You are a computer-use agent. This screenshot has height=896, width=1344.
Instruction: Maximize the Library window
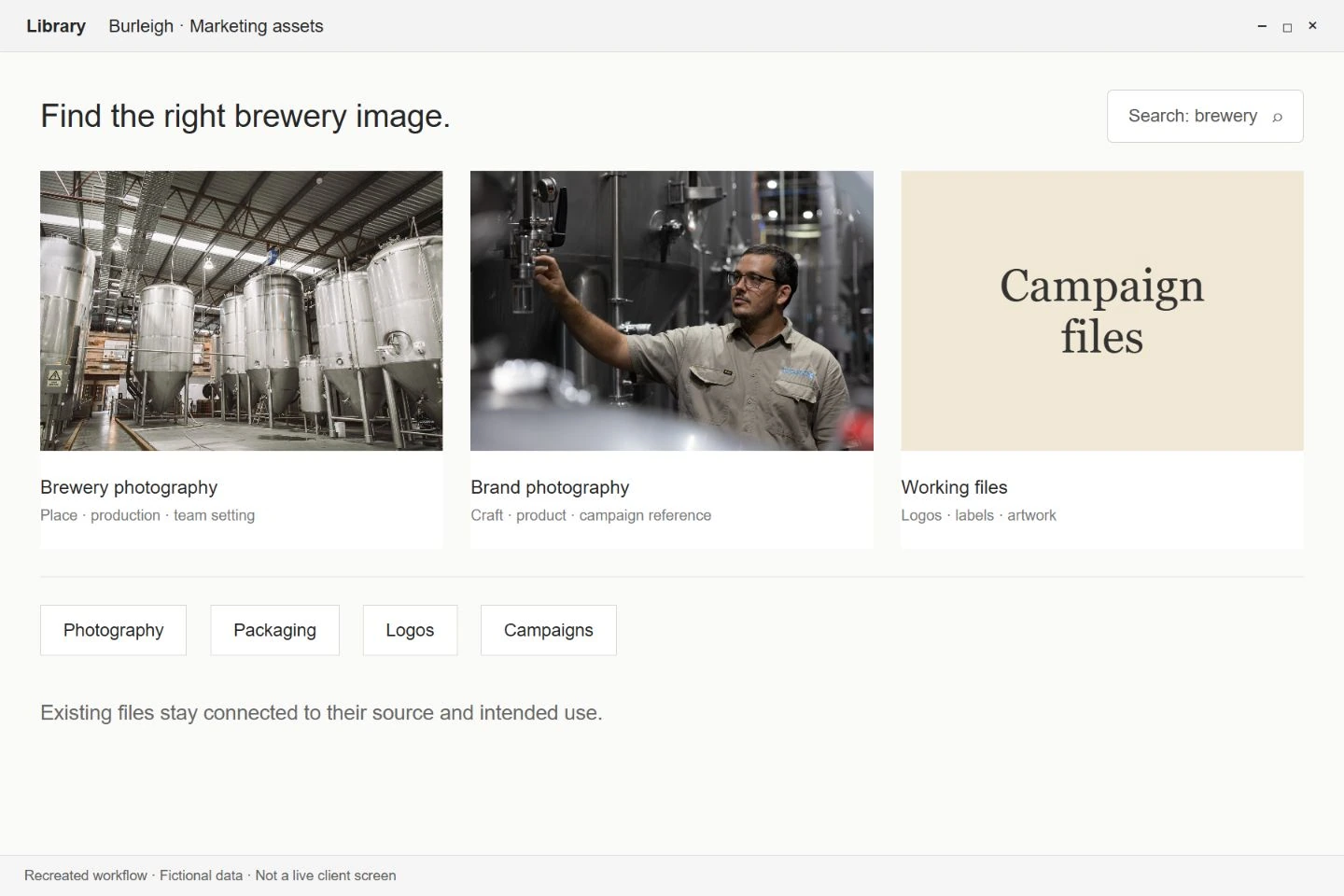[1287, 27]
